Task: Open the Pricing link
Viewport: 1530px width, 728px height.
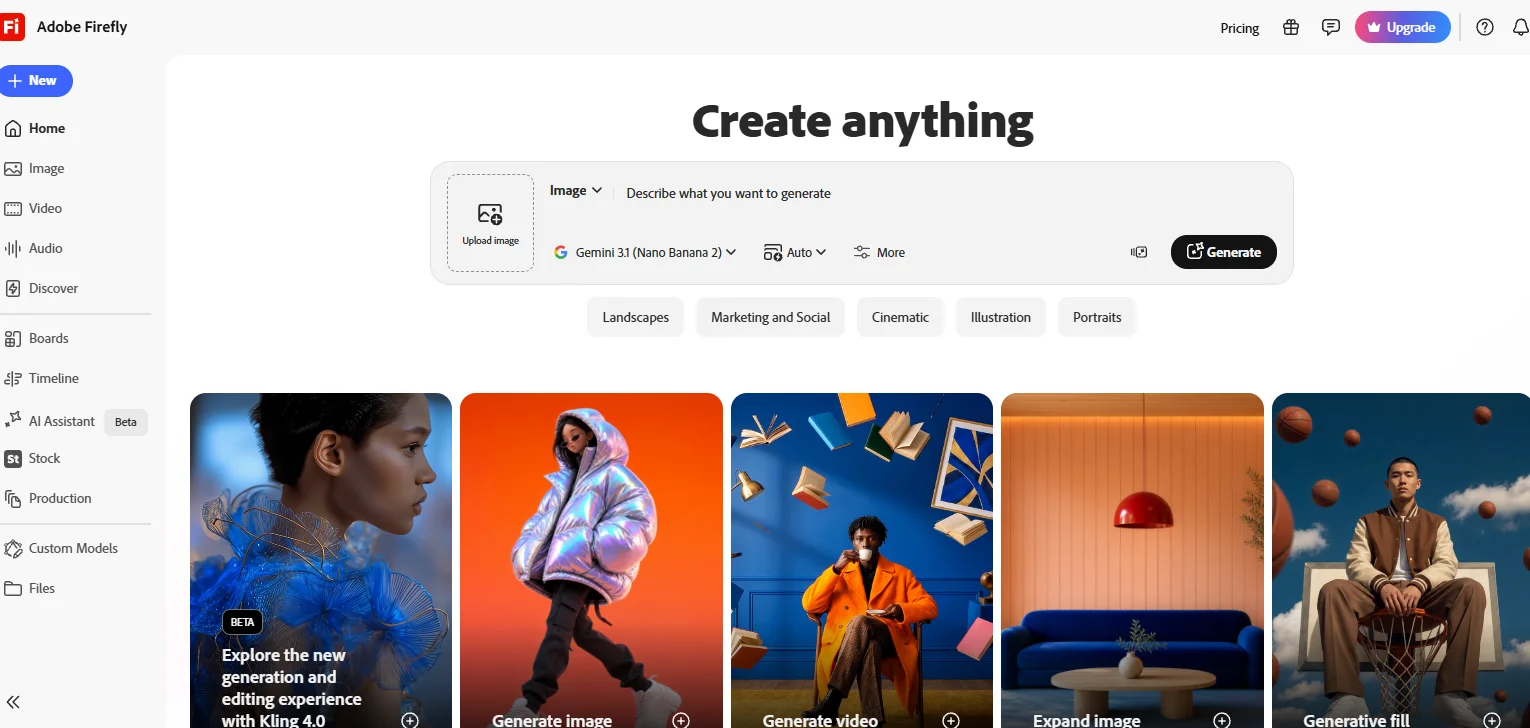Action: pos(1240,28)
